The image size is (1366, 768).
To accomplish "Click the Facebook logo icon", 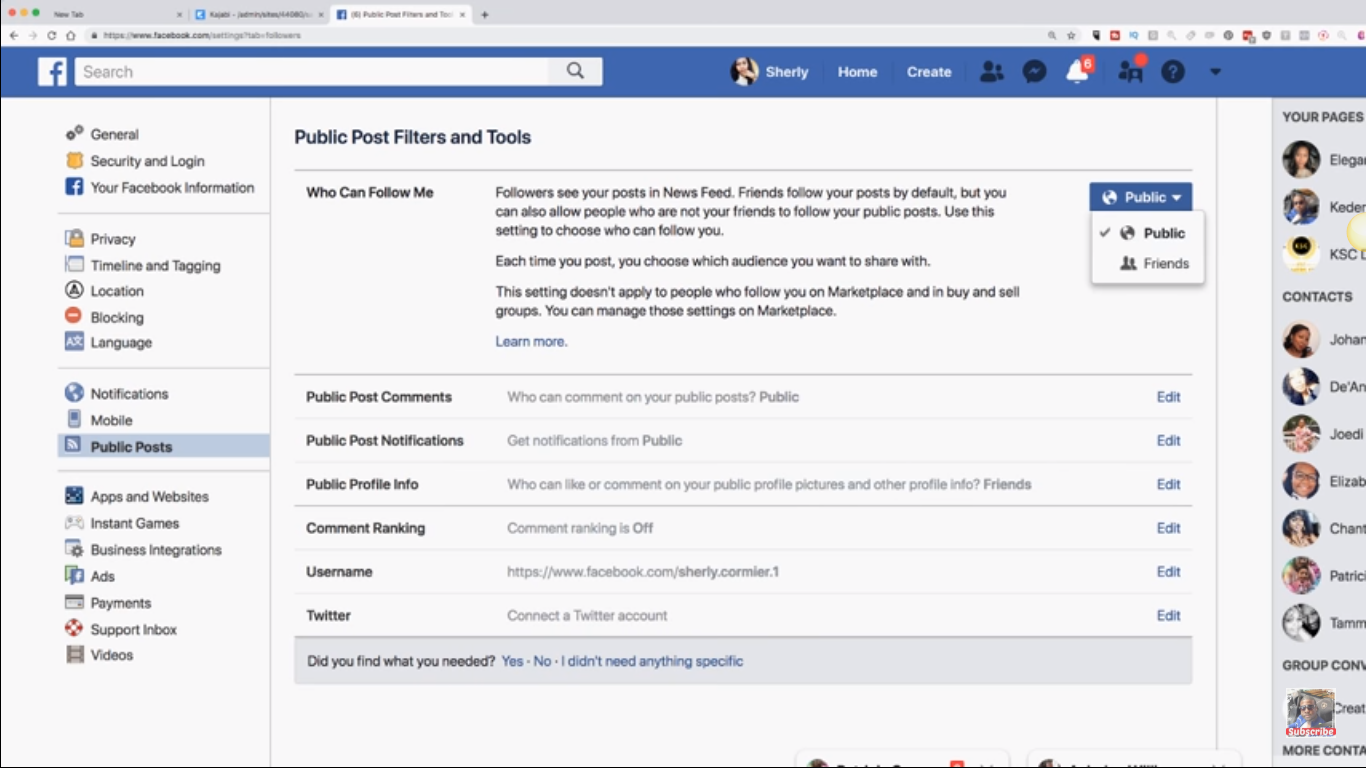I will click(52, 72).
